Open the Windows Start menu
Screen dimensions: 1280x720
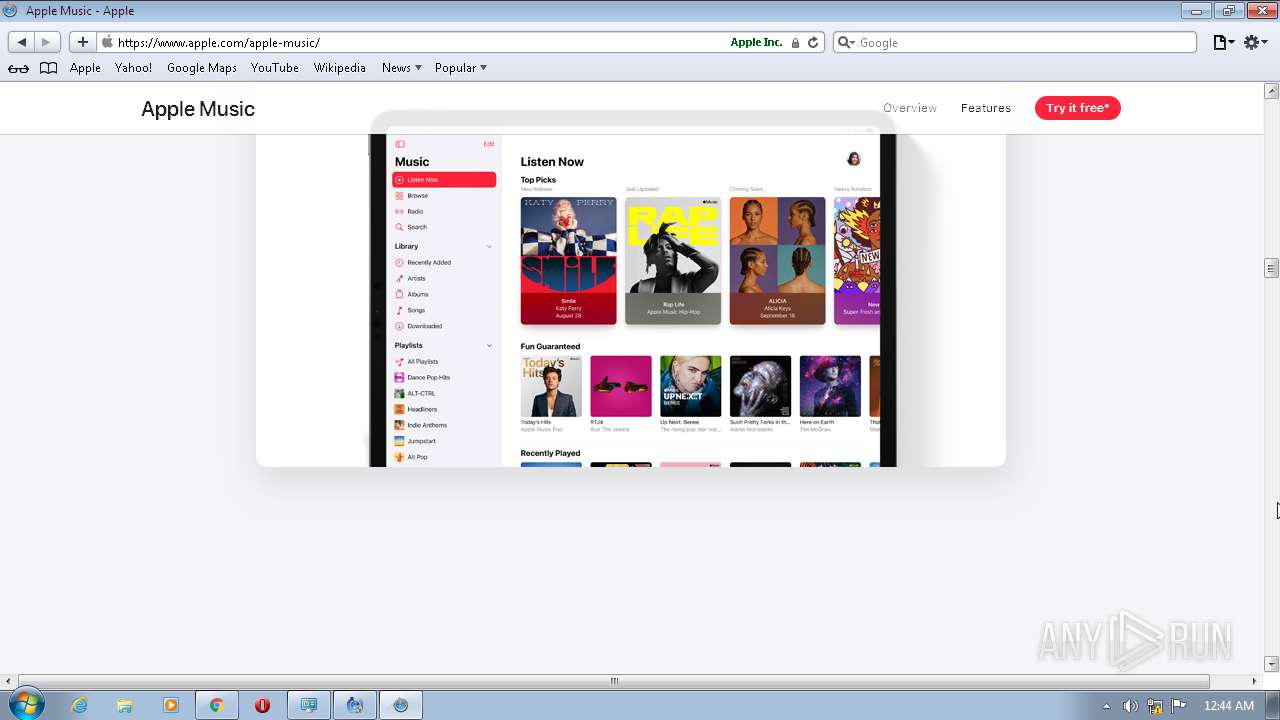pos(25,705)
